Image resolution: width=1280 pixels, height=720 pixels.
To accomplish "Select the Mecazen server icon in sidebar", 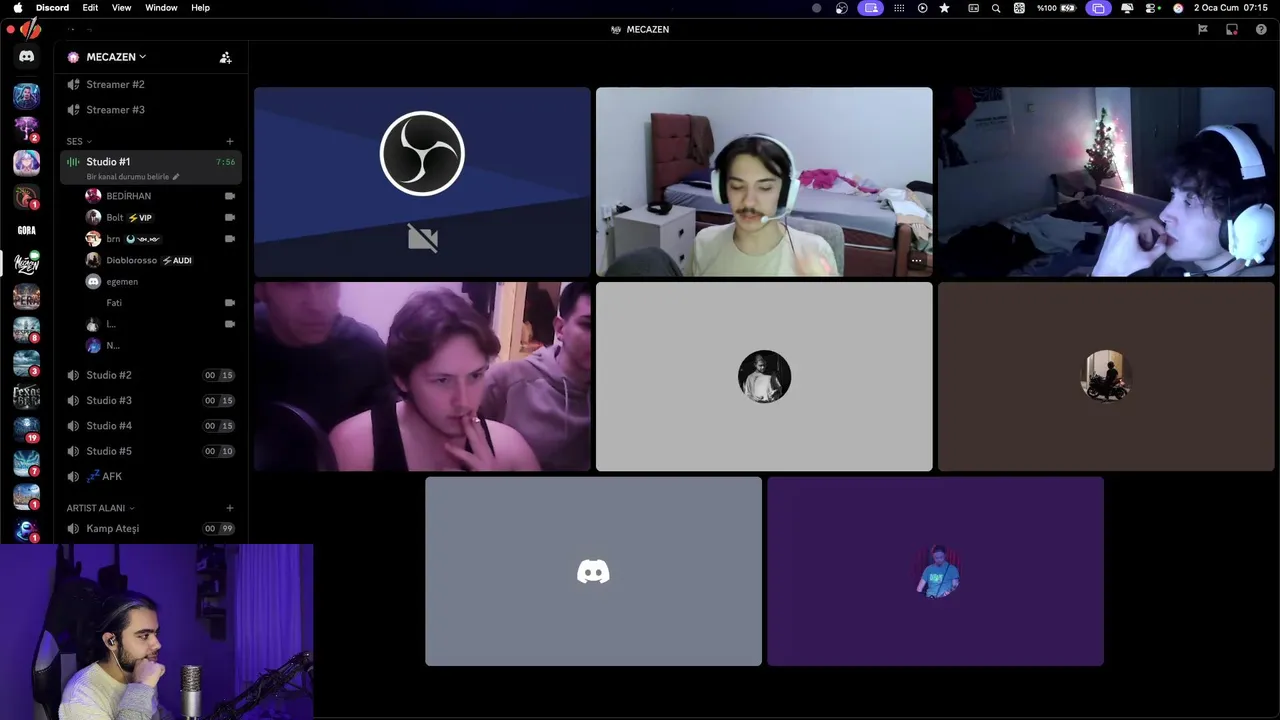I will [26, 264].
